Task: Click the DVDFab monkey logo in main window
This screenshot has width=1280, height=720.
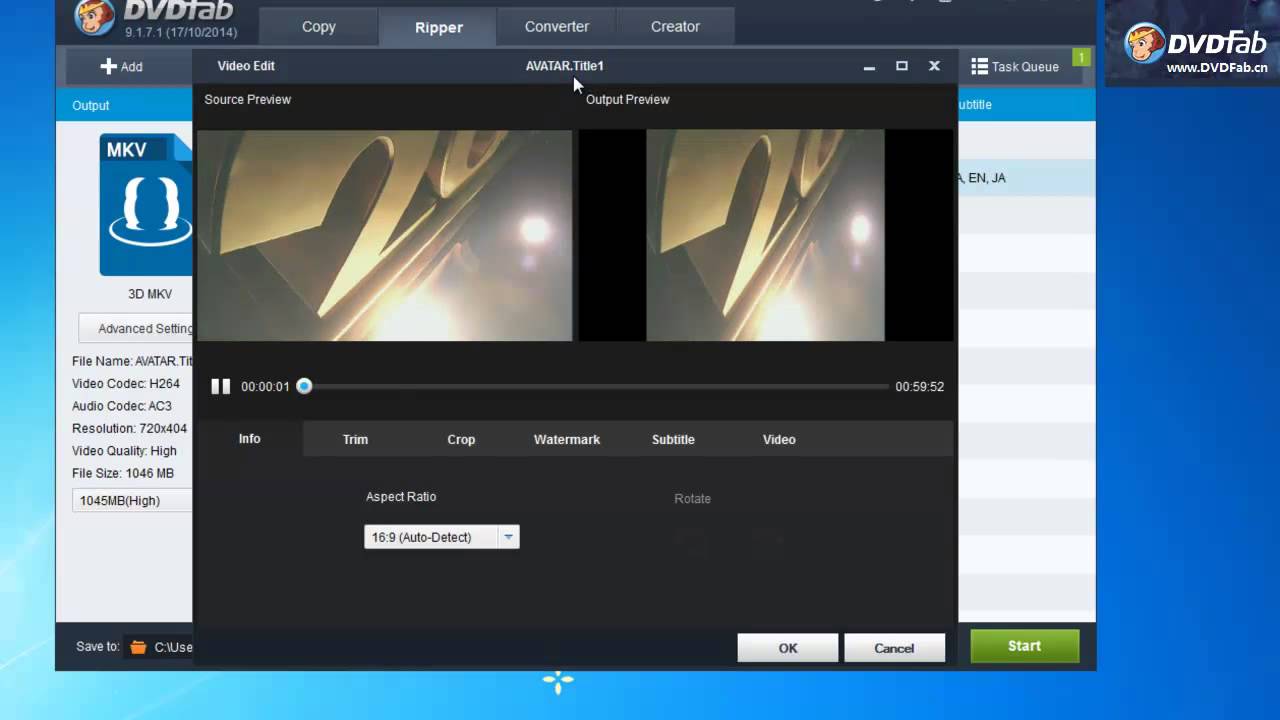Action: tap(95, 17)
